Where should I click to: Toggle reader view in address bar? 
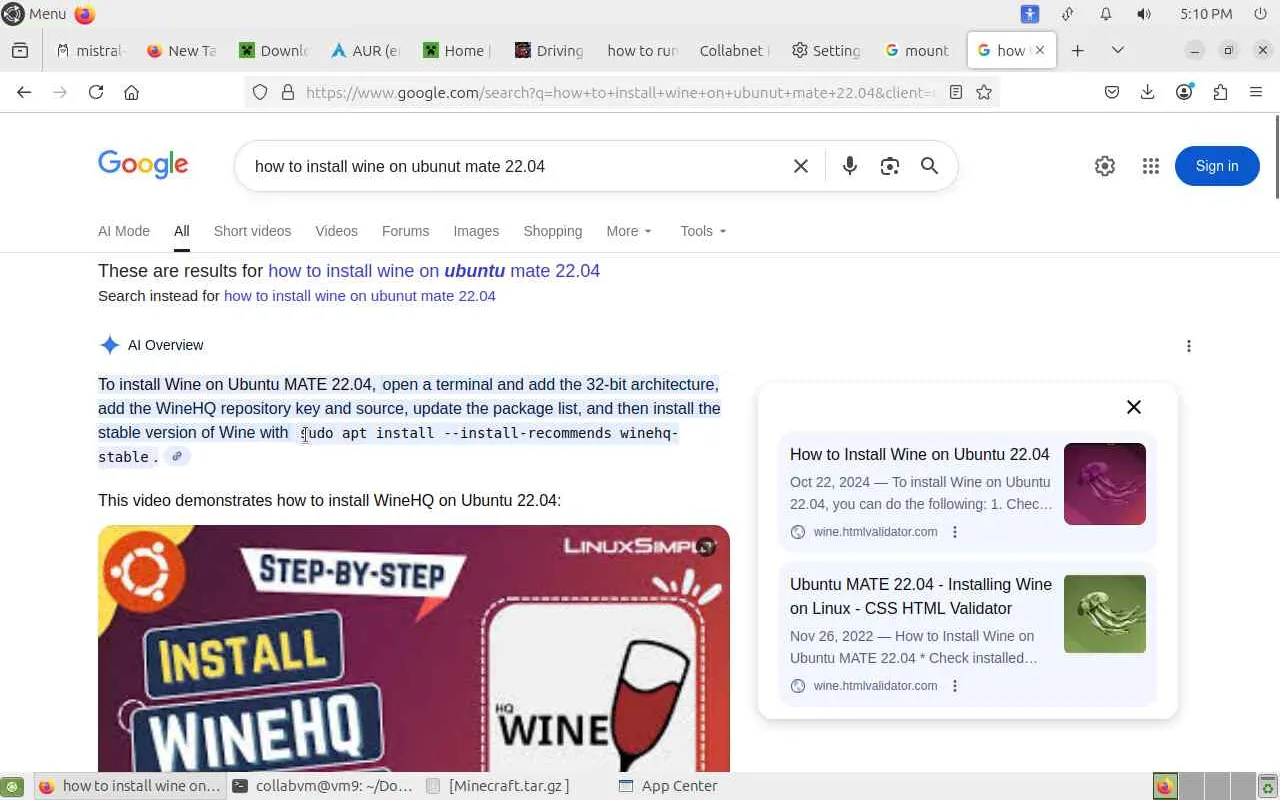click(956, 92)
